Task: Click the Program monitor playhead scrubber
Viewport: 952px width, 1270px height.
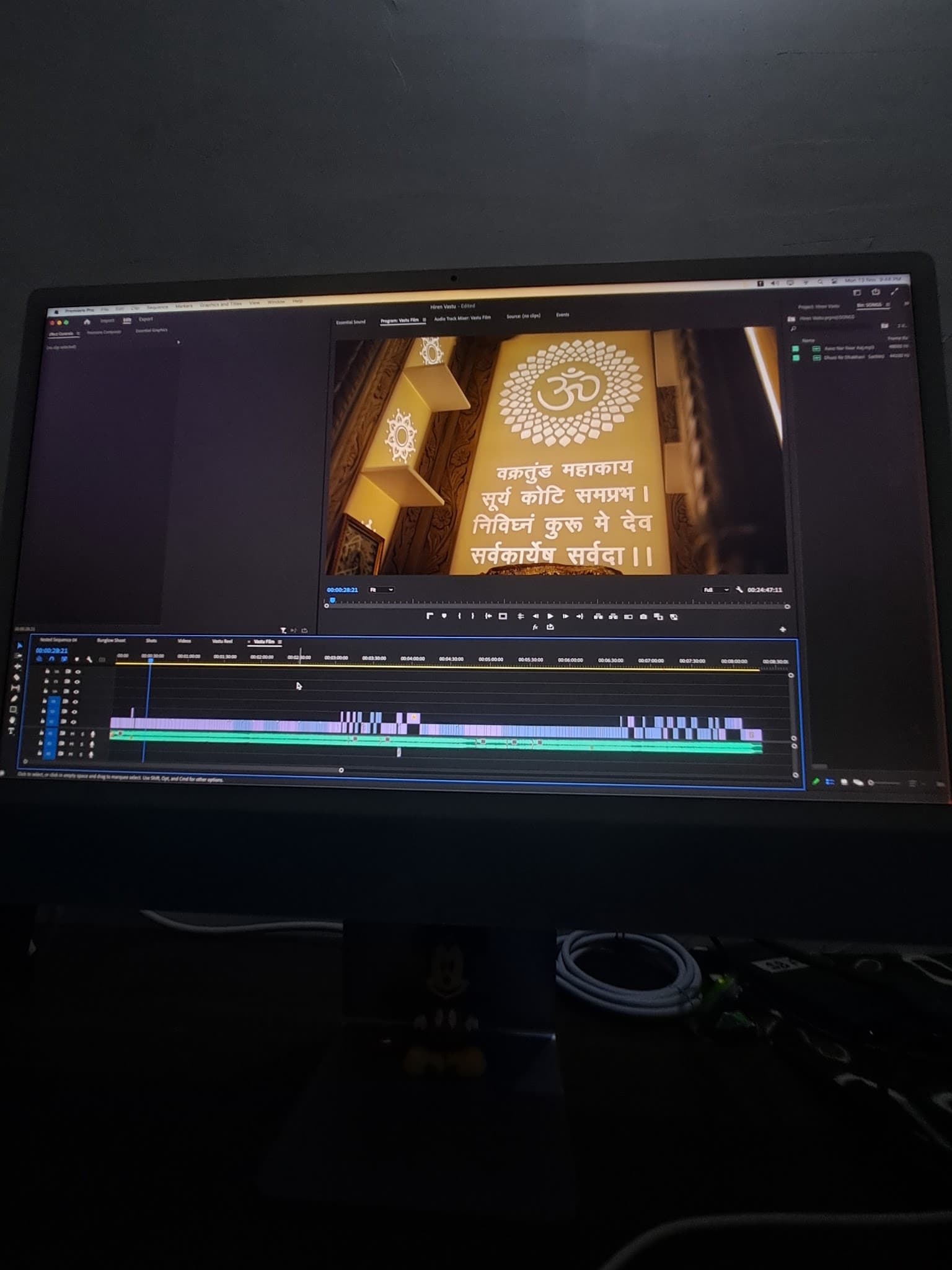Action: (x=332, y=600)
